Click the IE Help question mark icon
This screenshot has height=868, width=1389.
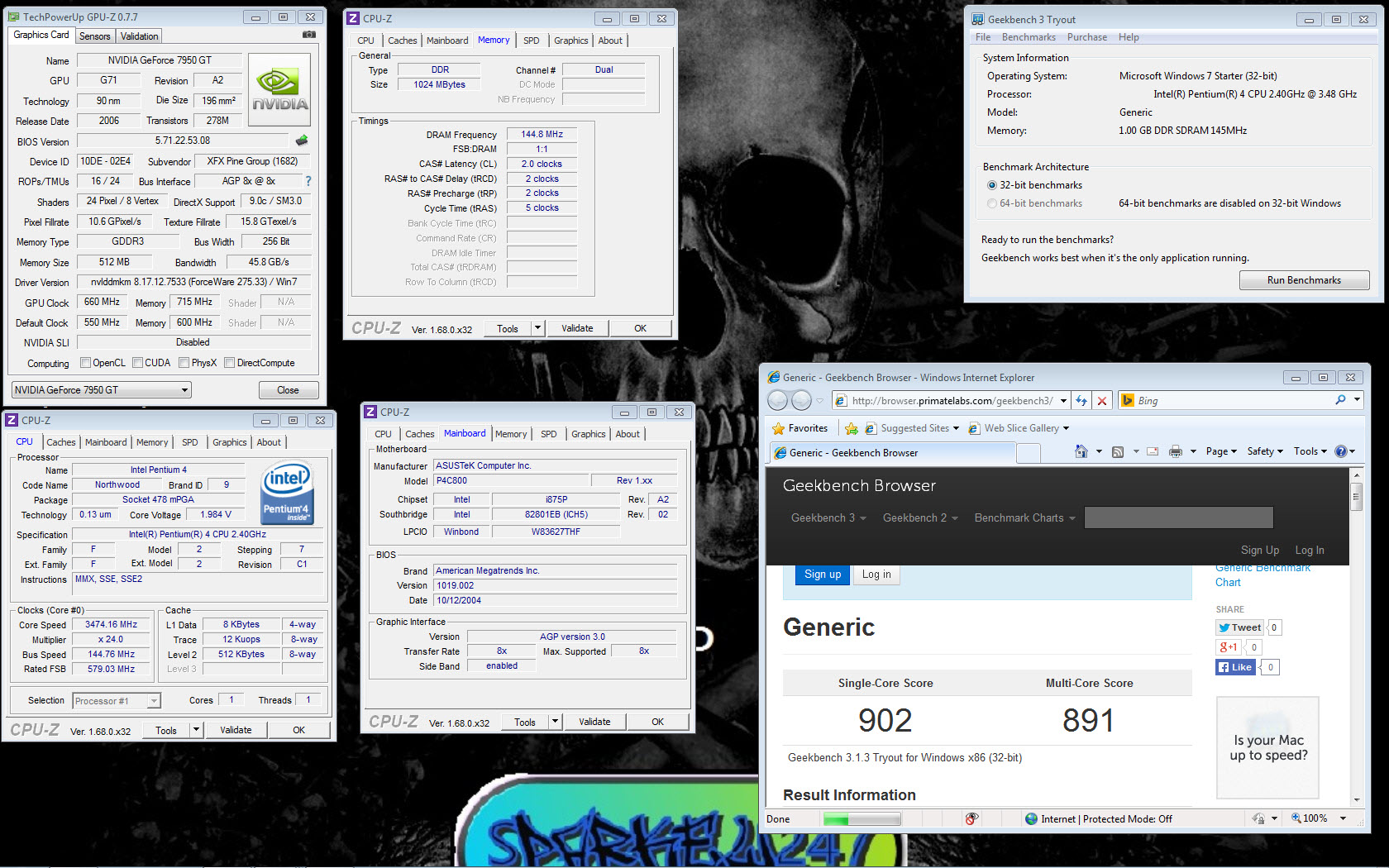1341,451
